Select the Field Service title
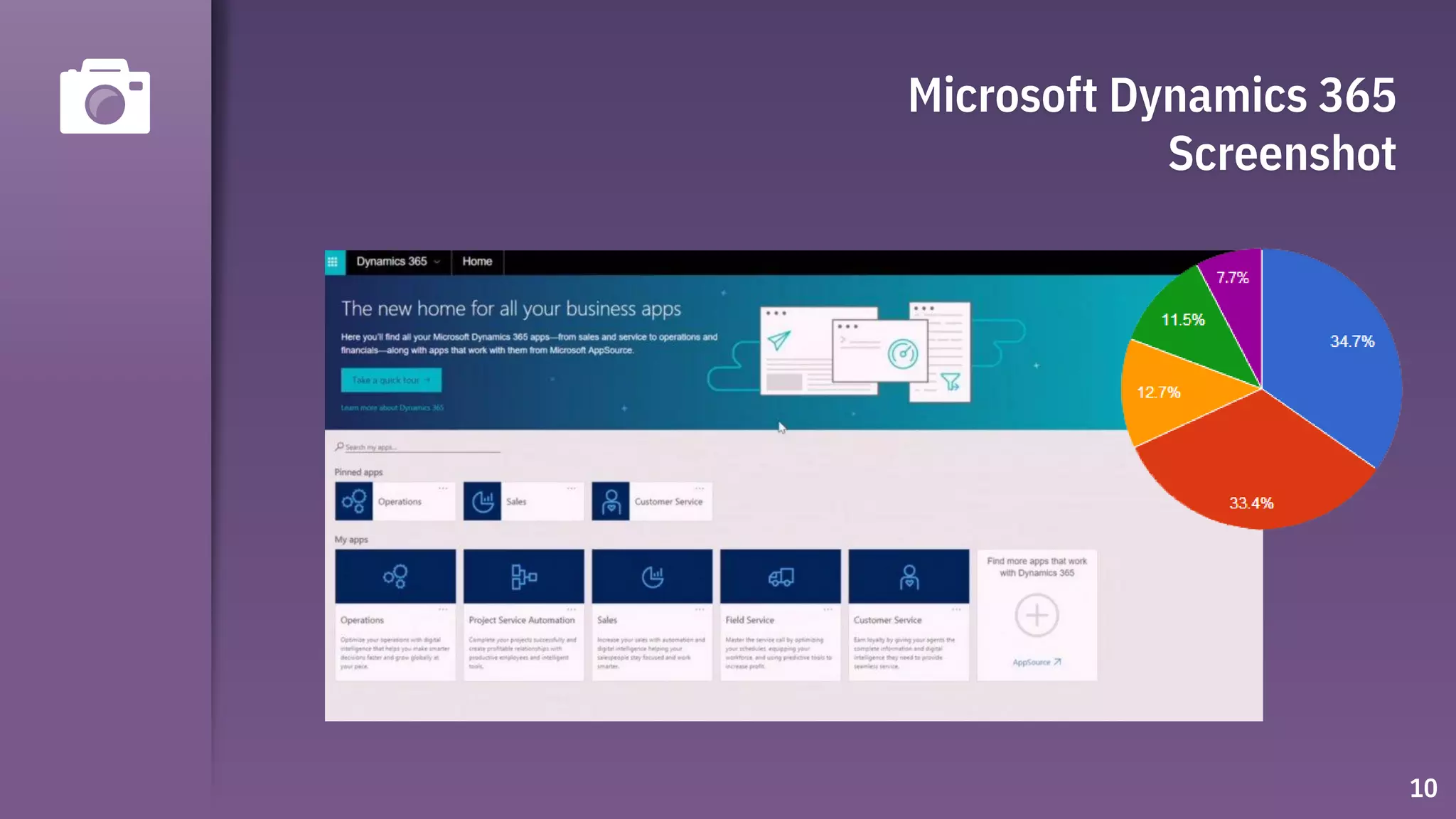Screen dimensions: 1456x819 (749, 620)
